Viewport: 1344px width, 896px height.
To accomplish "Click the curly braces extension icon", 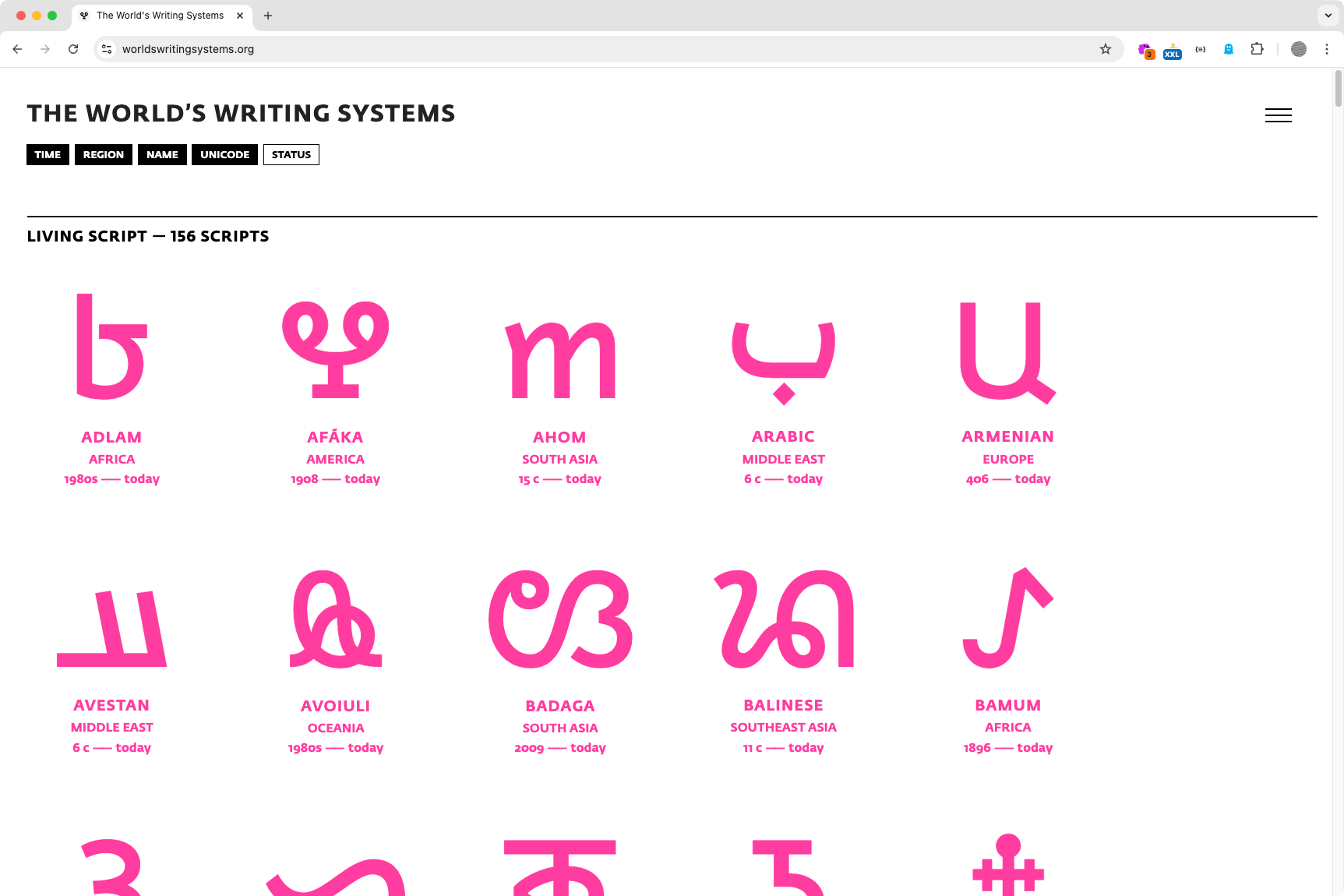I will [x=1201, y=49].
